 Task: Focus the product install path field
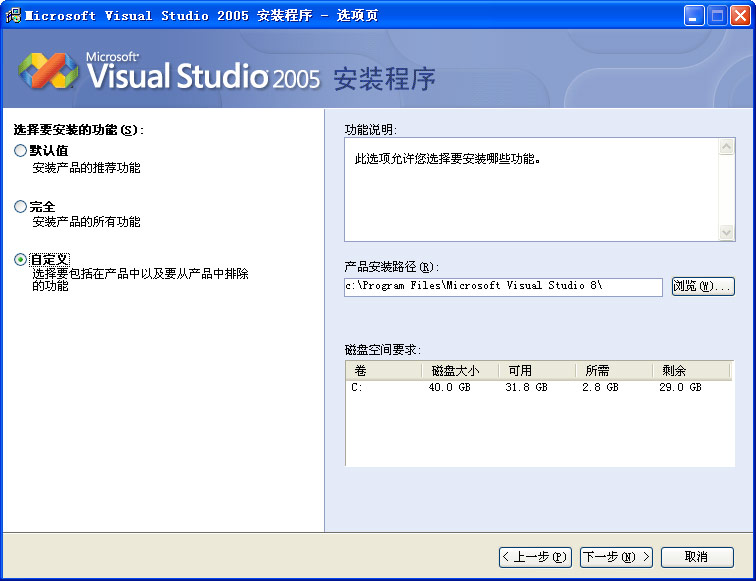point(503,286)
